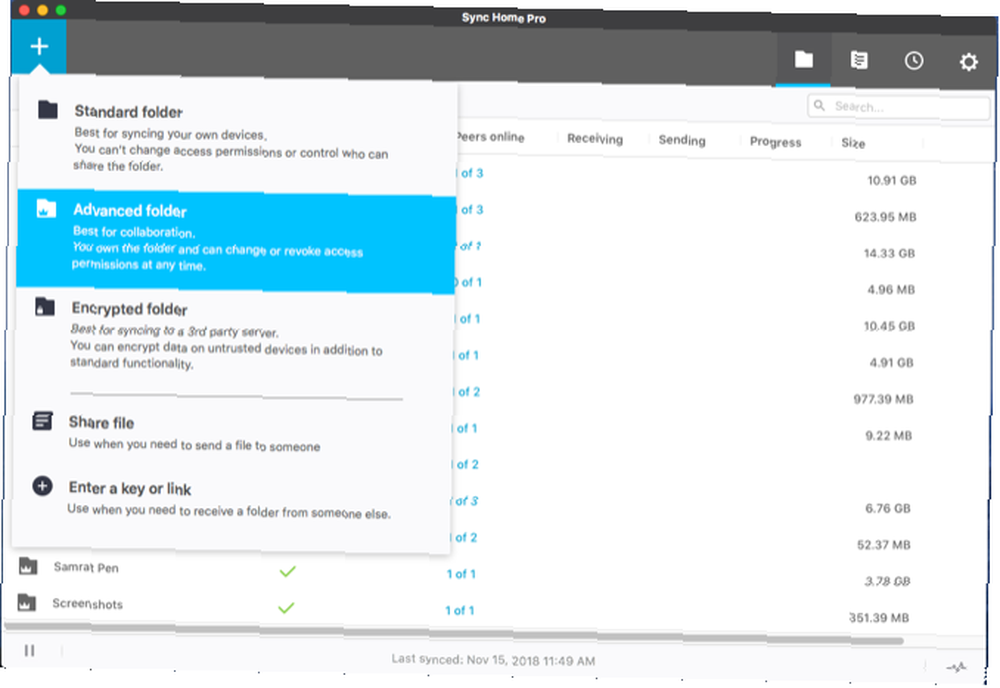Switch to the Folders view icon
Viewport: 1000px width, 688px height.
point(804,60)
